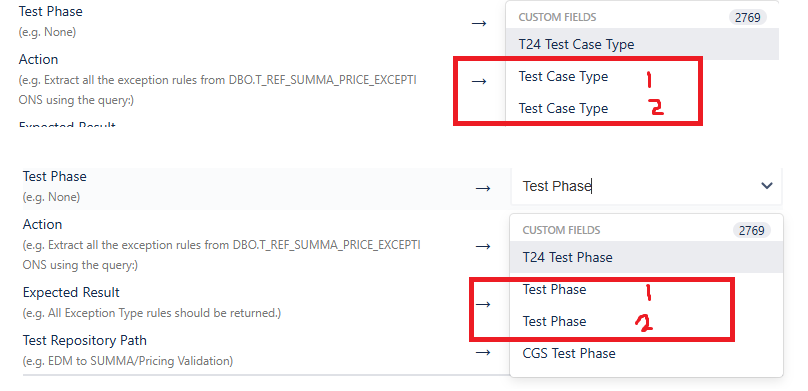Select the Test Case Type option marked 1

563,76
